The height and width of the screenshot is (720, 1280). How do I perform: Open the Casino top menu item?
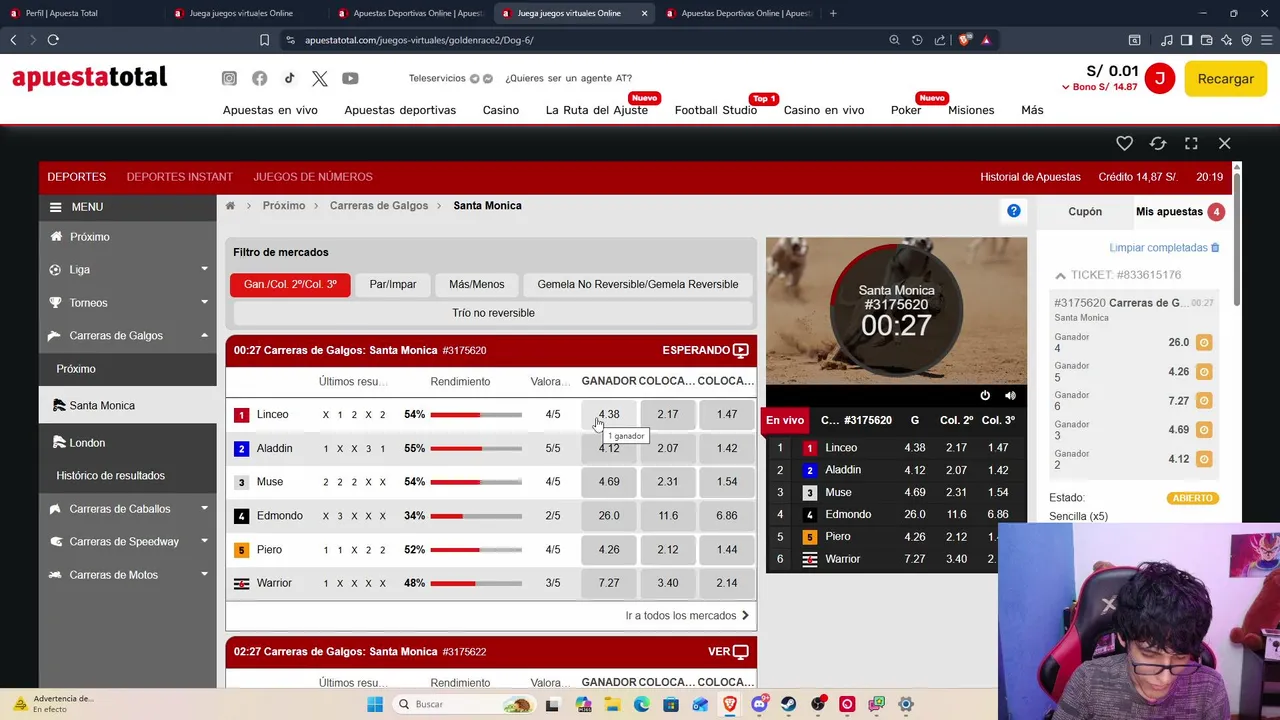coord(501,110)
